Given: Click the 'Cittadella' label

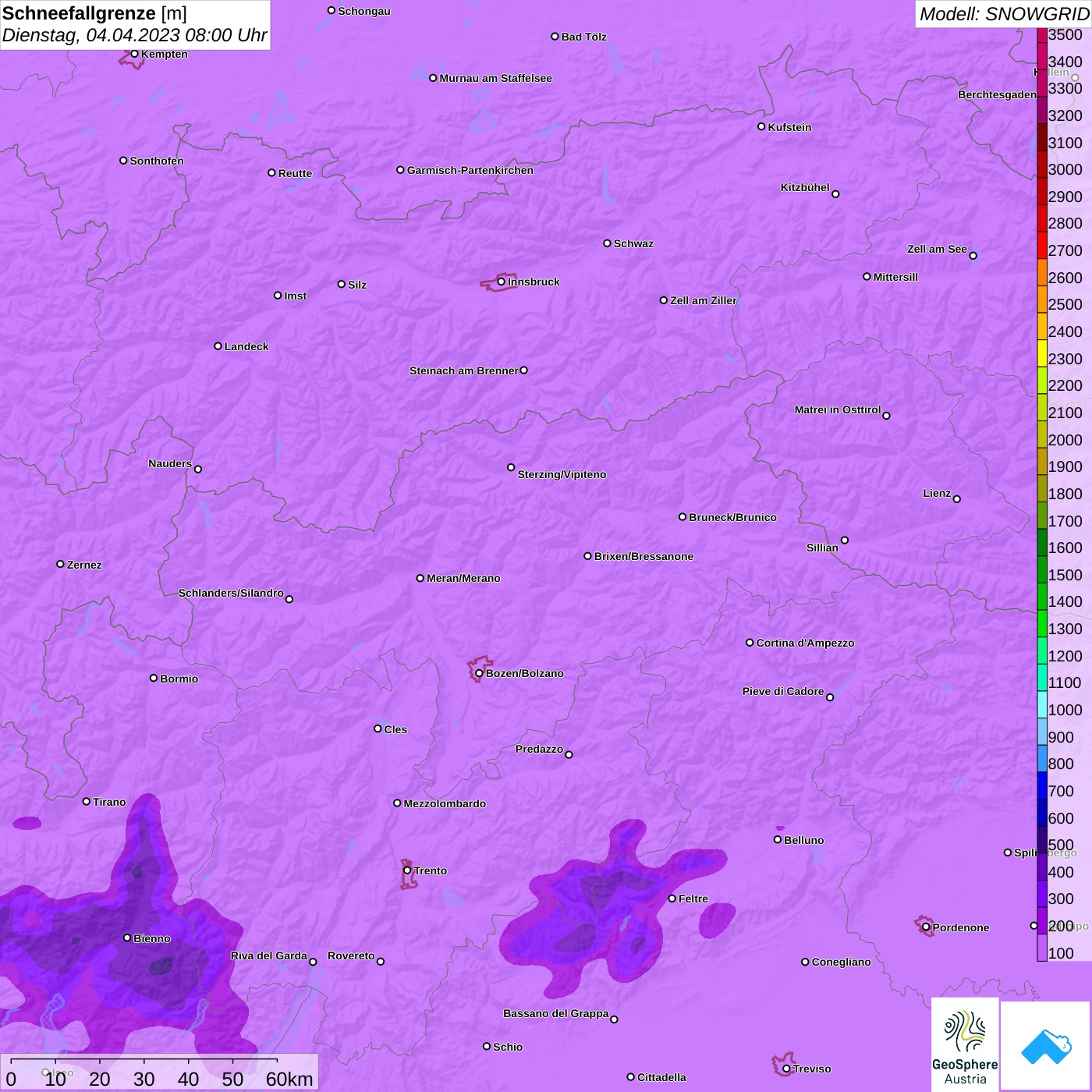Looking at the screenshot, I should (x=661, y=1077).
